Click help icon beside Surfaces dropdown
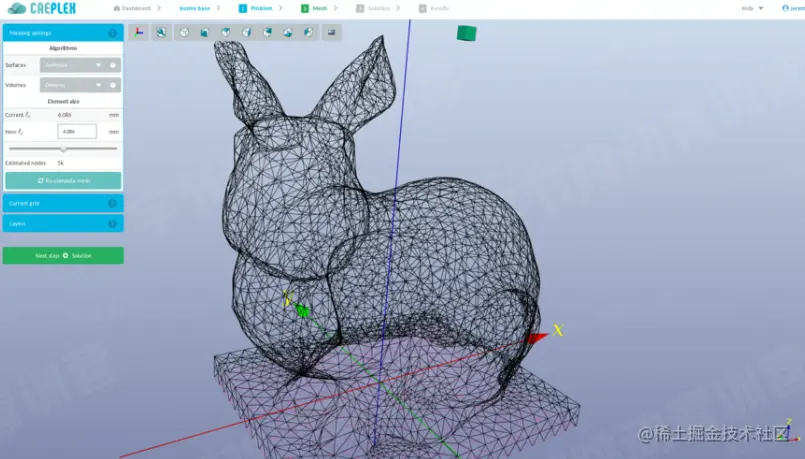 coord(113,65)
